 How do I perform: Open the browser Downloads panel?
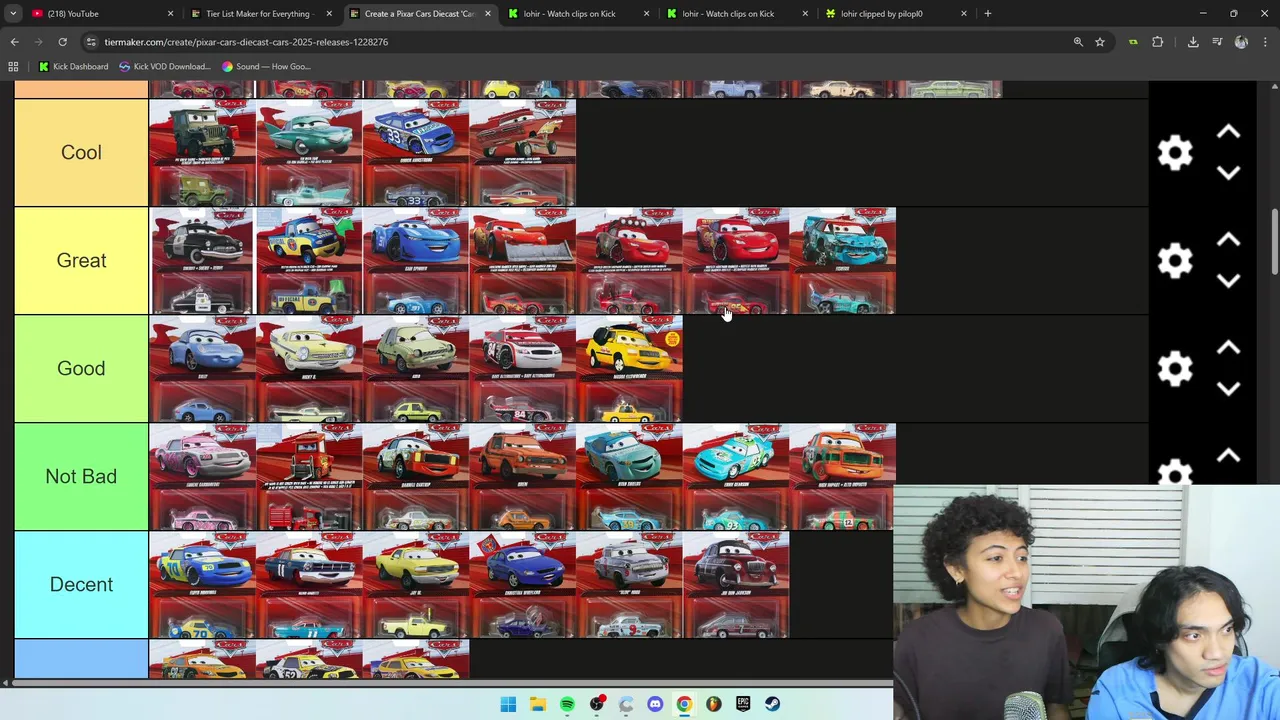point(1193,42)
